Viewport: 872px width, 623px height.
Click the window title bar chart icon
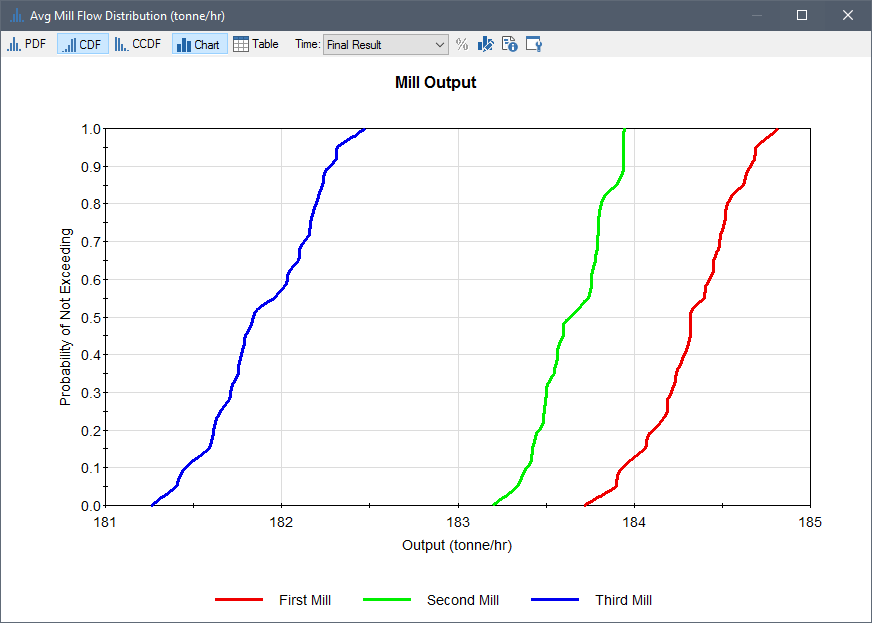point(17,16)
